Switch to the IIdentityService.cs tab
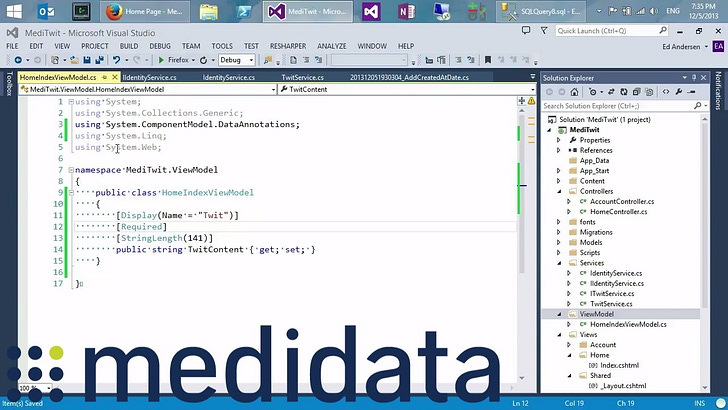Viewport: 728px width, 410px height. (x=150, y=77)
